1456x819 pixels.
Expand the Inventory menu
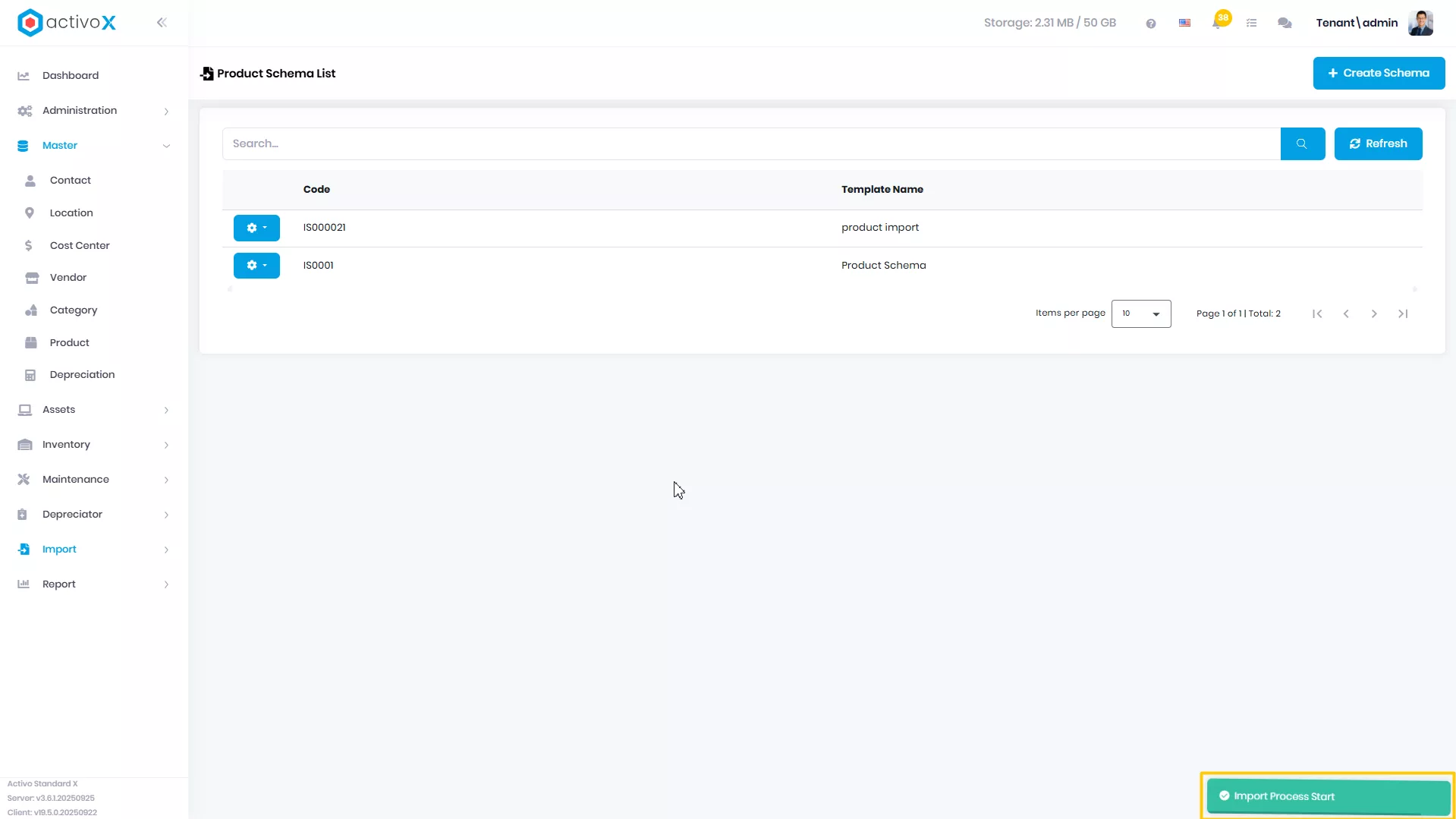click(94, 444)
